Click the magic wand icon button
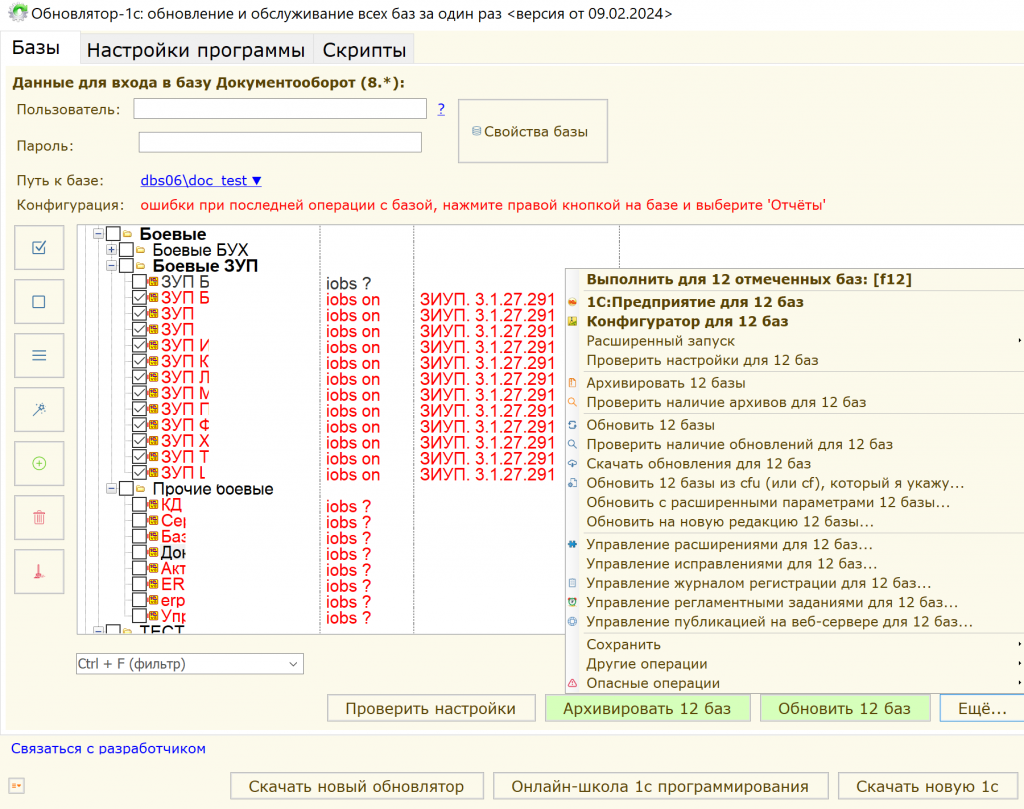This screenshot has height=809, width=1024. [39, 409]
